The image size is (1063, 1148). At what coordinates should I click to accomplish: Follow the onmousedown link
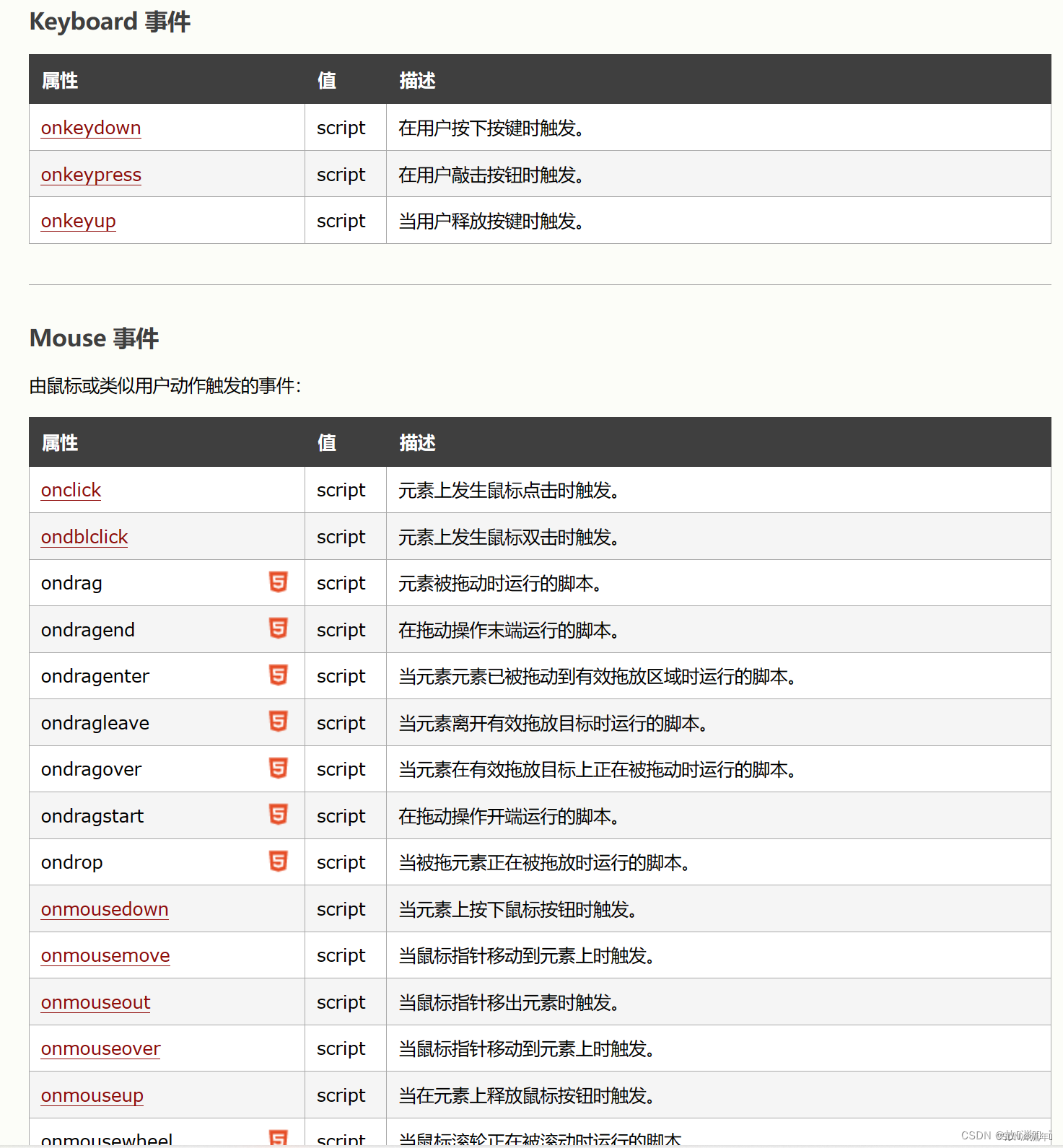point(105,909)
